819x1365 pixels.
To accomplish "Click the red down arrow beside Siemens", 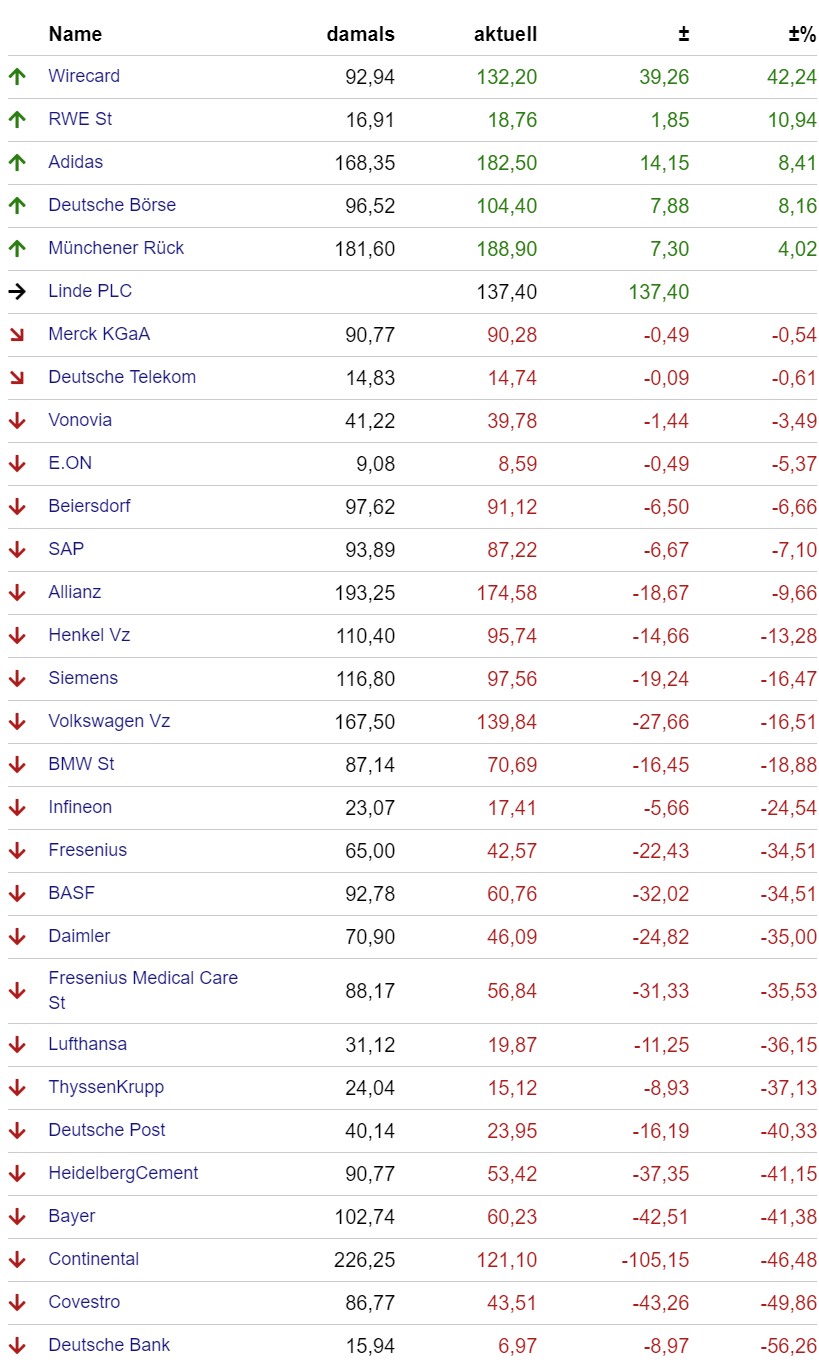I will tap(16, 679).
